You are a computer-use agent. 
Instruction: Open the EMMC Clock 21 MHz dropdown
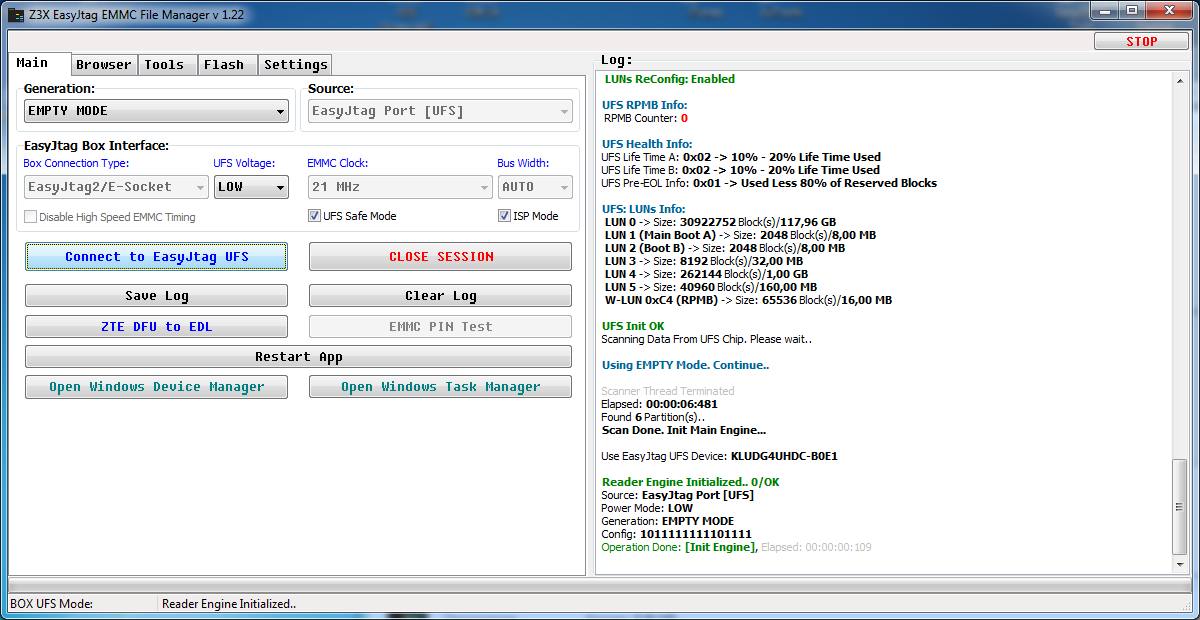[x=400, y=187]
